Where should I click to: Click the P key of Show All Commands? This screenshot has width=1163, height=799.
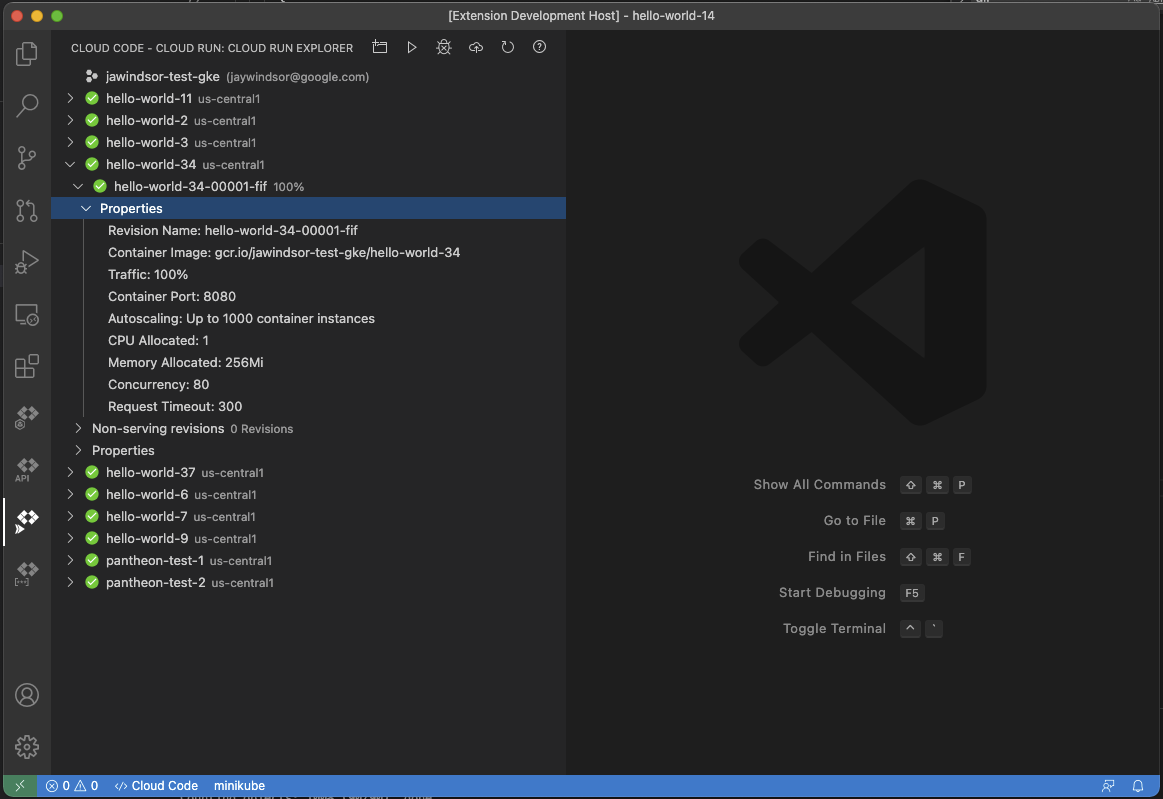pos(961,485)
